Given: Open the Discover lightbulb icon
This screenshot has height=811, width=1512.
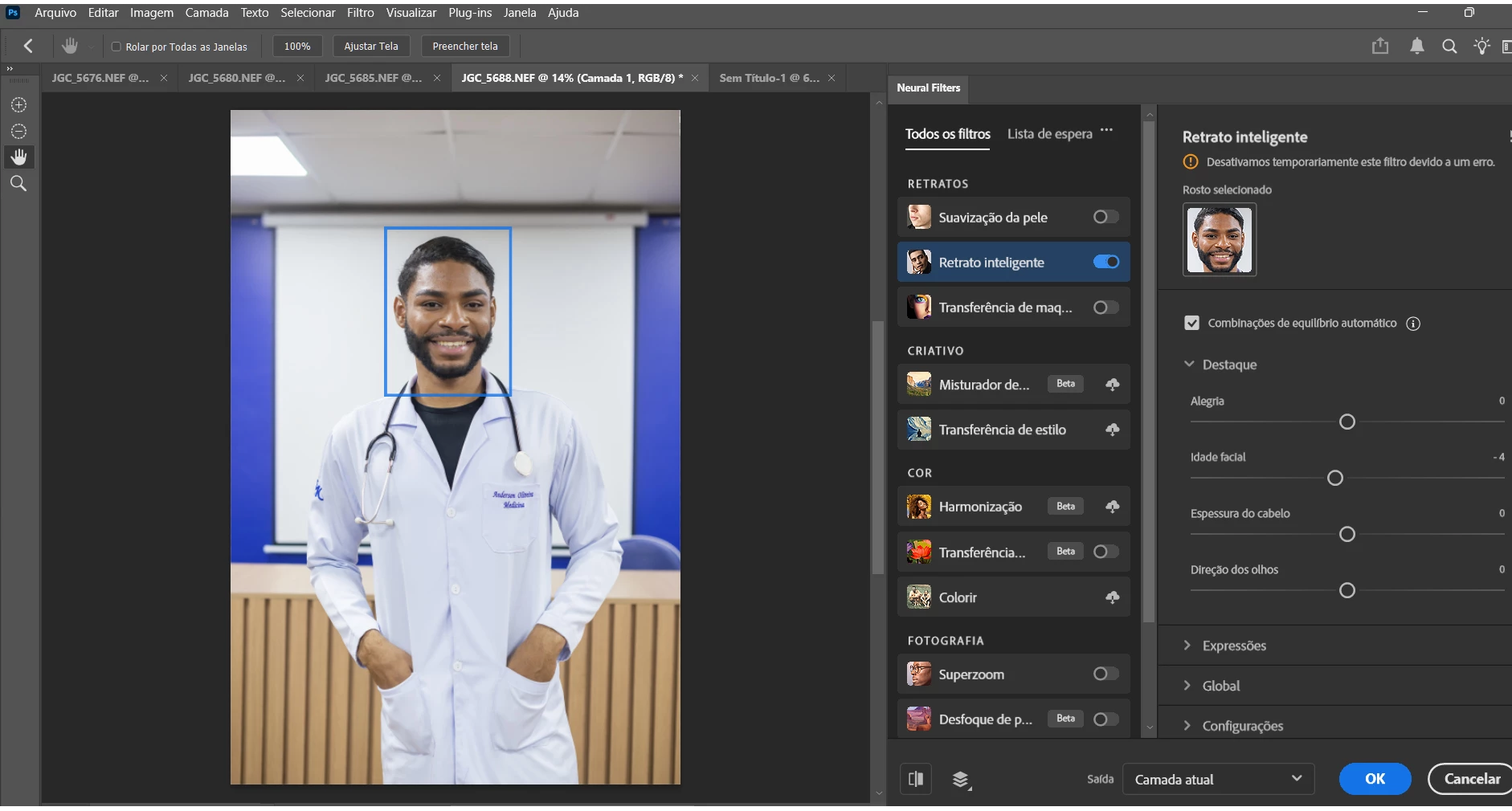Looking at the screenshot, I should coord(1481,46).
